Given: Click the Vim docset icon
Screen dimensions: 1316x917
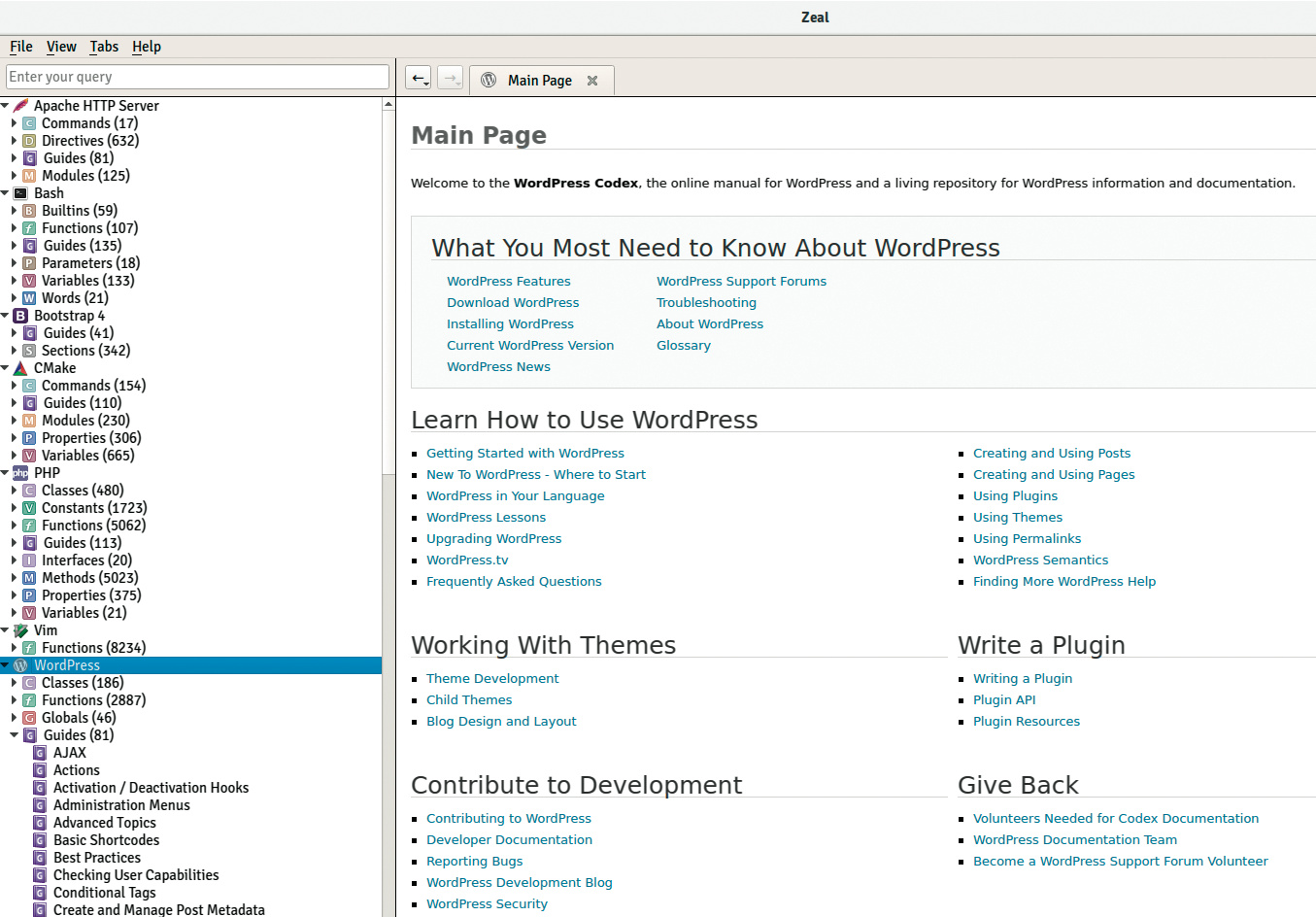Looking at the screenshot, I should (20, 630).
